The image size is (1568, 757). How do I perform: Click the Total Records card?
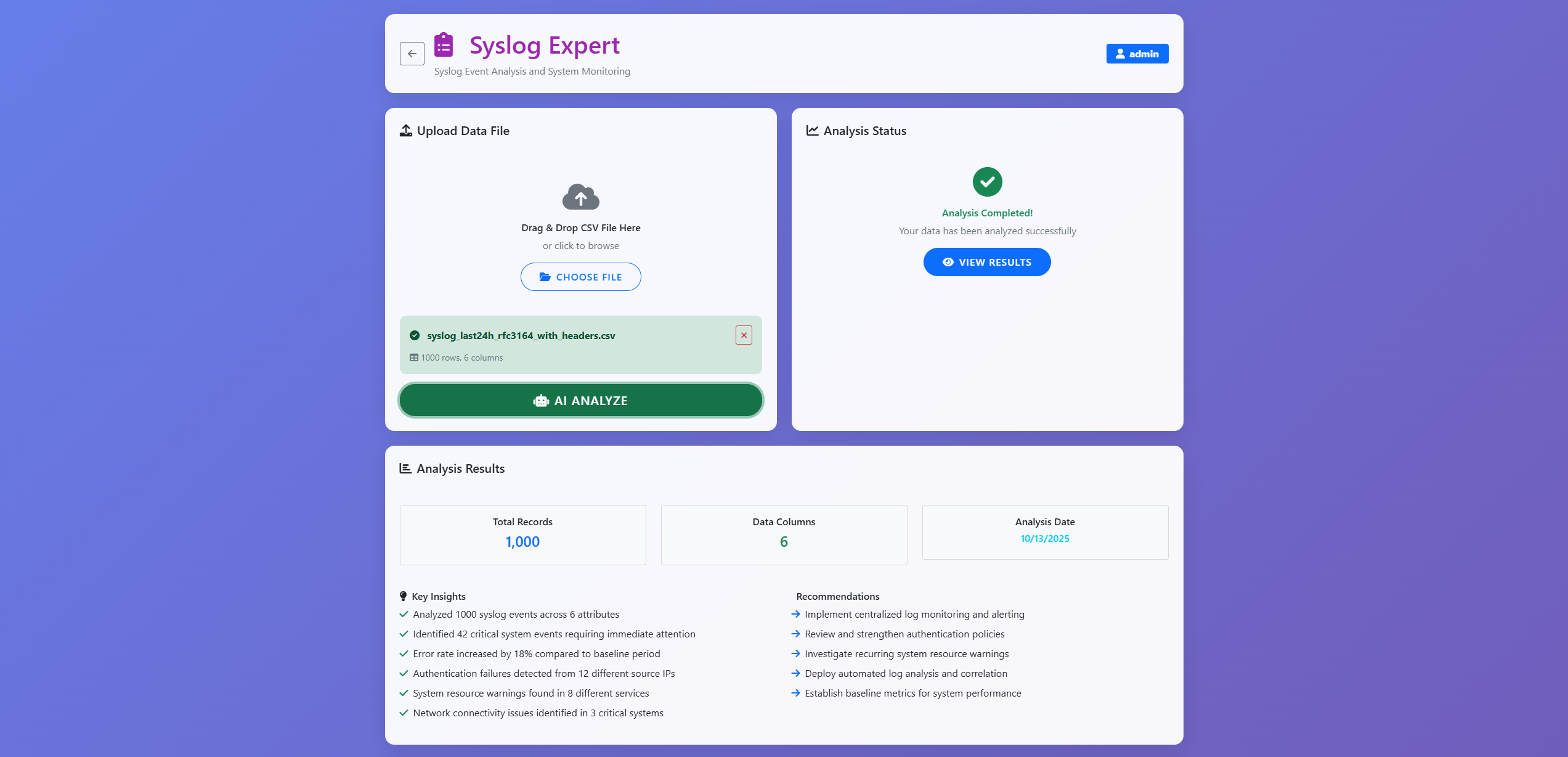tap(522, 534)
